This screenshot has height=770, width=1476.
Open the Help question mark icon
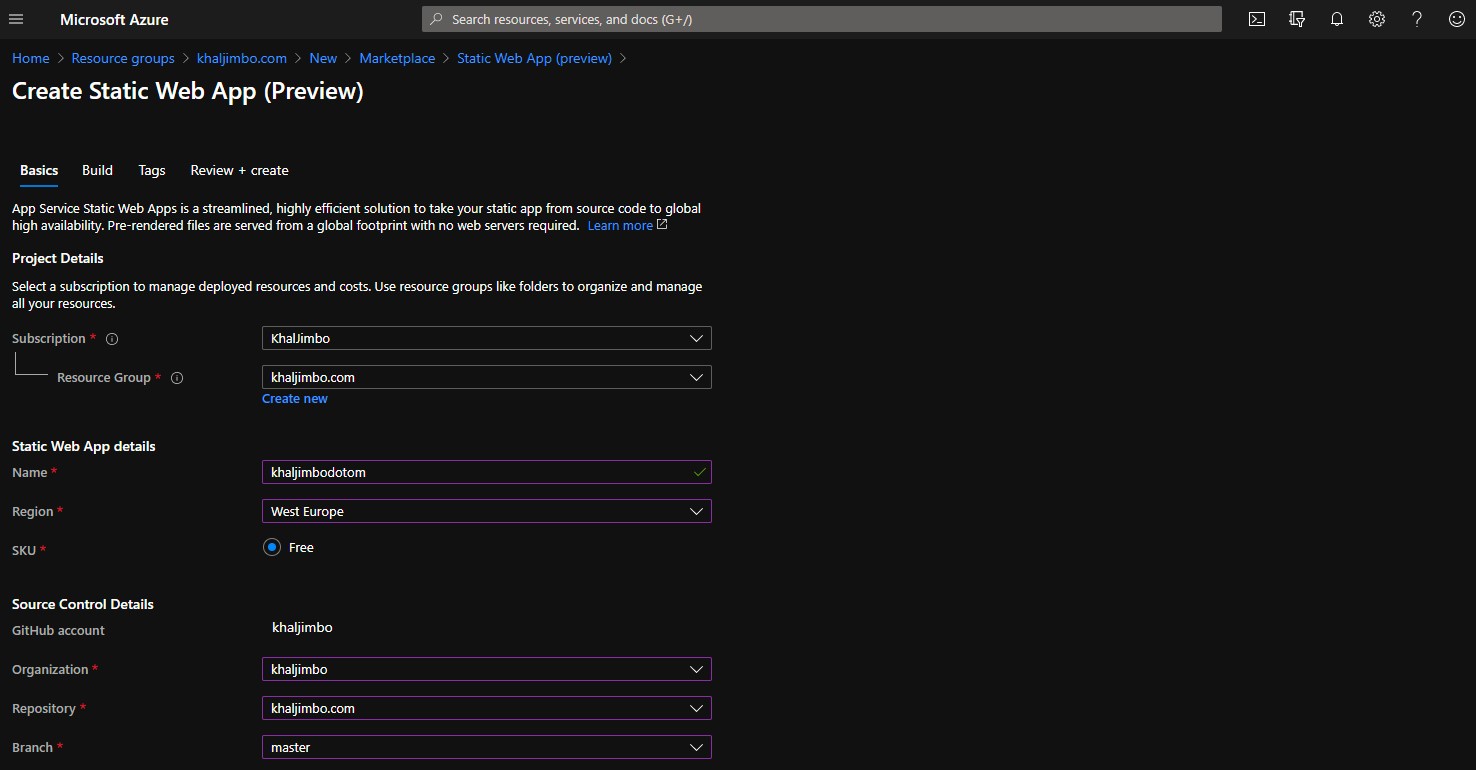1417,19
